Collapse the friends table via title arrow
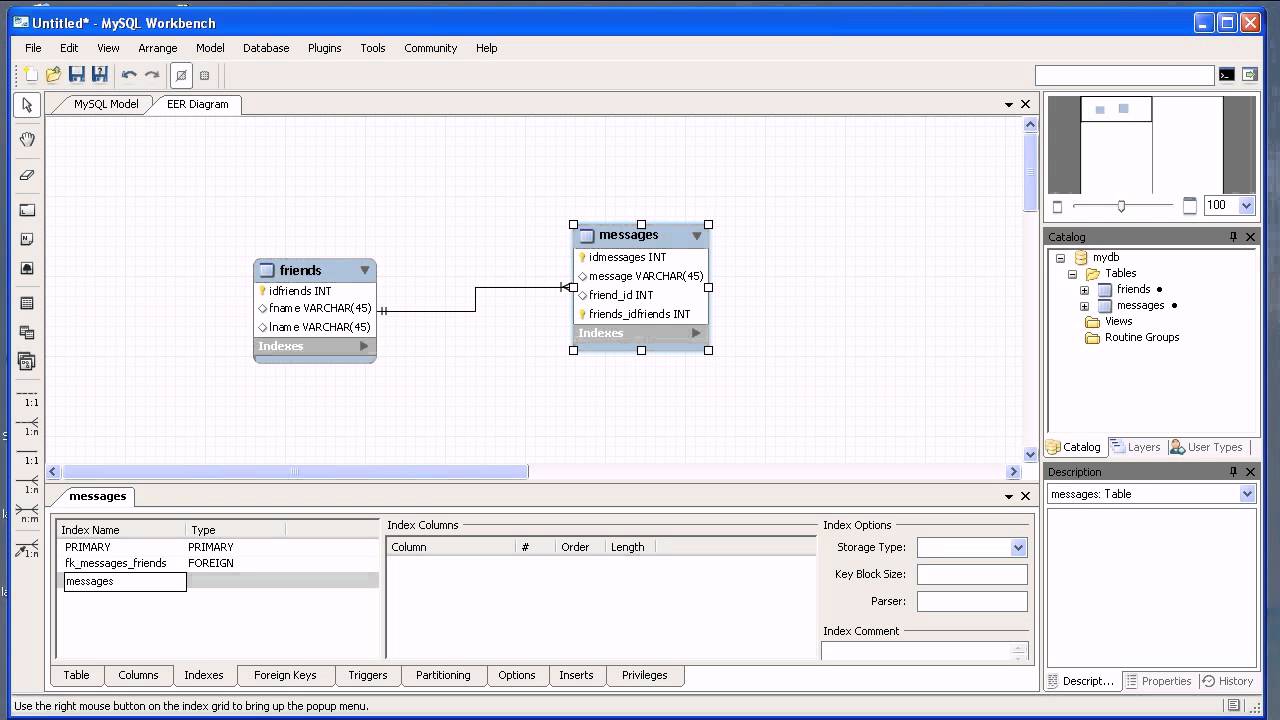Screen dimensions: 1280x720 [x=365, y=270]
